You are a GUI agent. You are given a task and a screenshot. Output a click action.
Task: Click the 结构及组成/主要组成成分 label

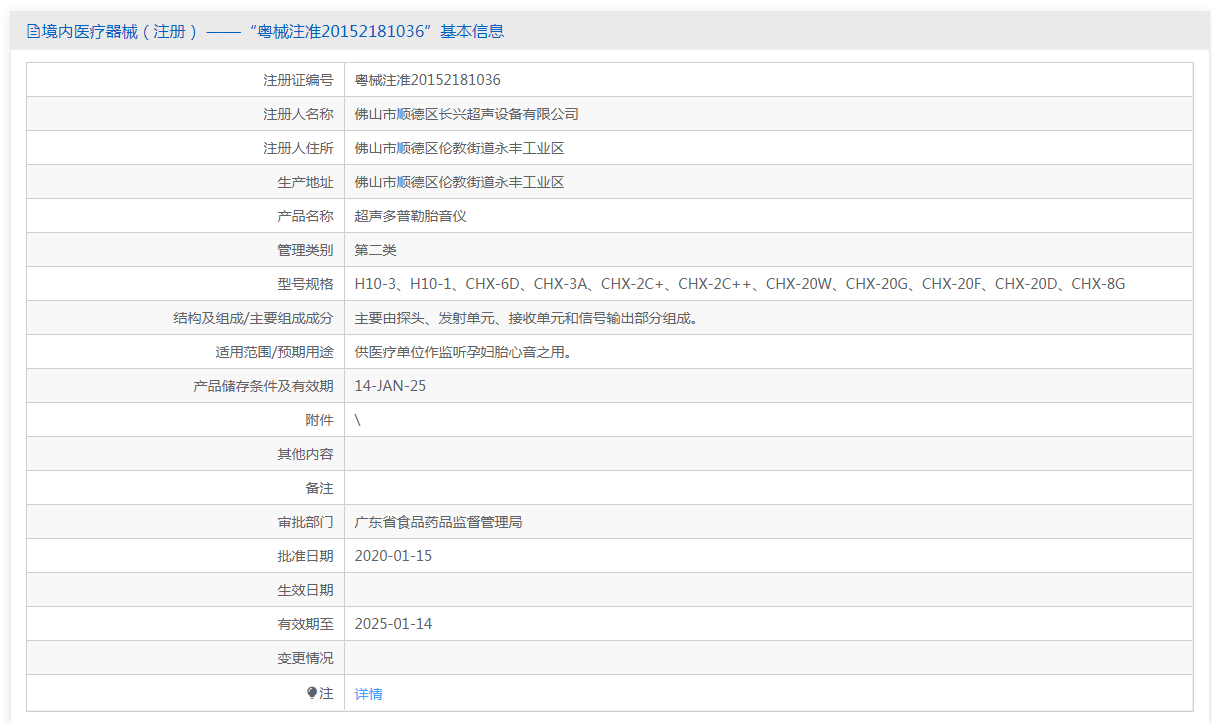tap(253, 318)
